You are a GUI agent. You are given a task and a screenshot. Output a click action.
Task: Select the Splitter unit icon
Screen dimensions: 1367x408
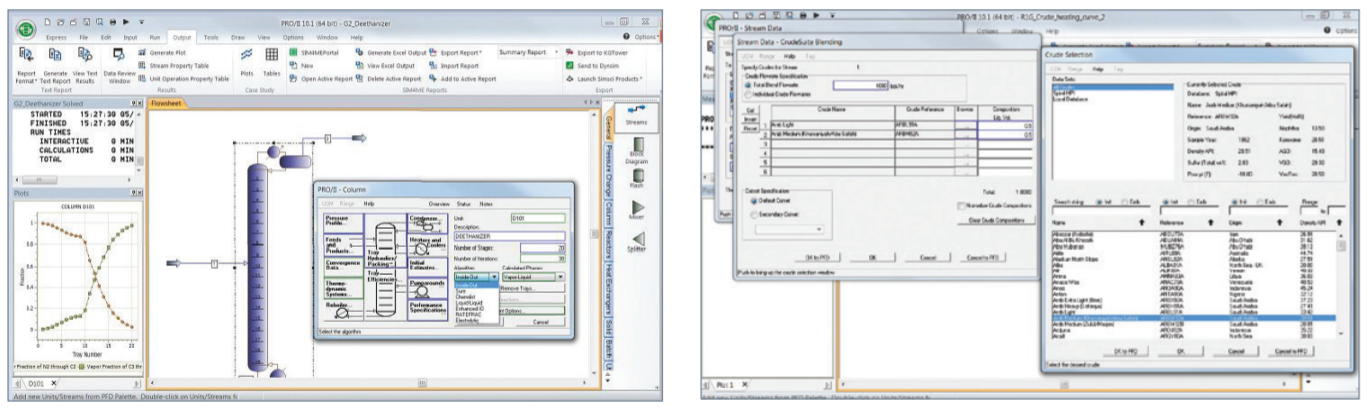(638, 240)
